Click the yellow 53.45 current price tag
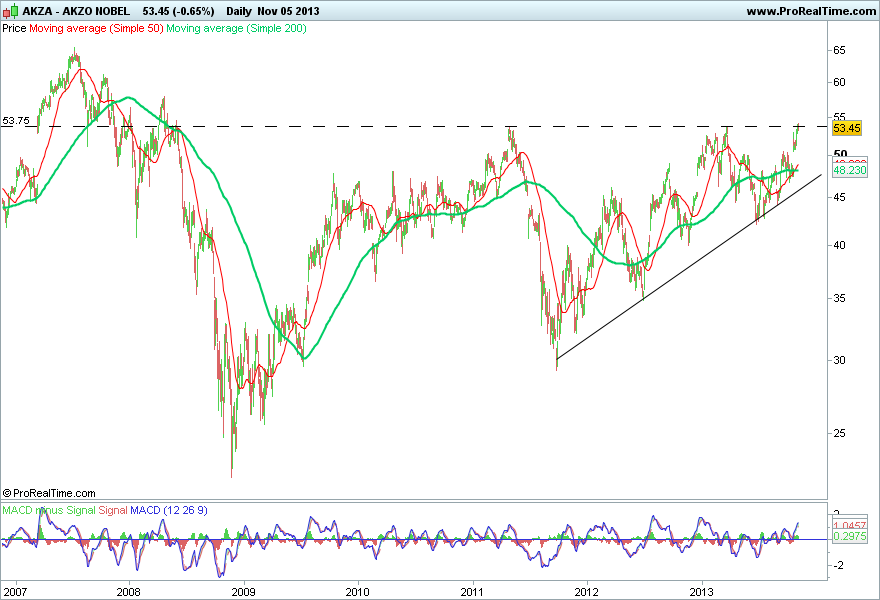The height and width of the screenshot is (600, 880). point(846,128)
